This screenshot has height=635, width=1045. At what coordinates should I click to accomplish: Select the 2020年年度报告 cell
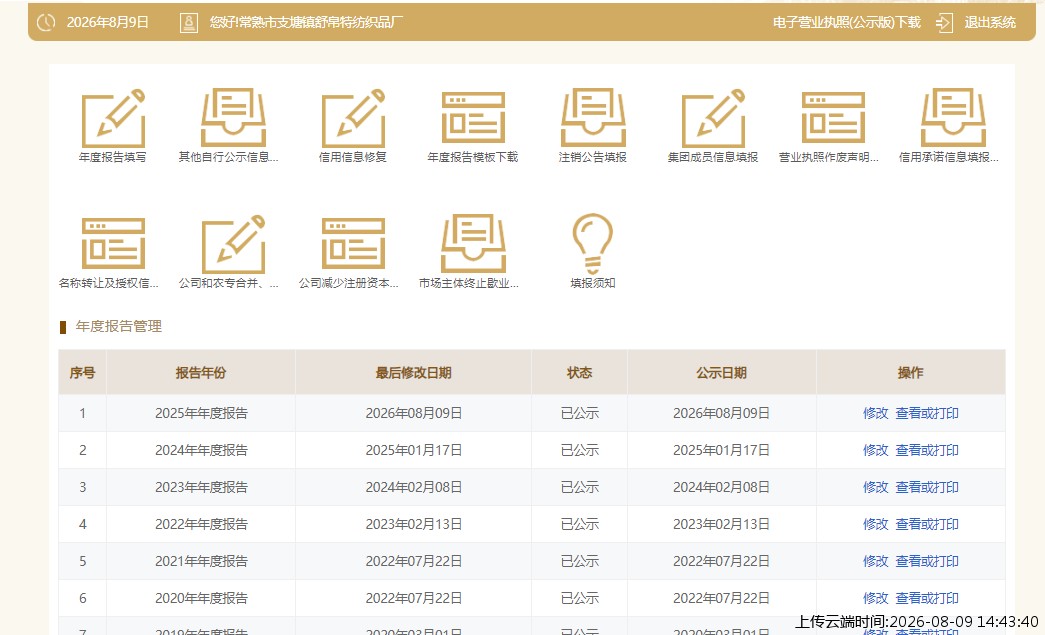click(201, 598)
